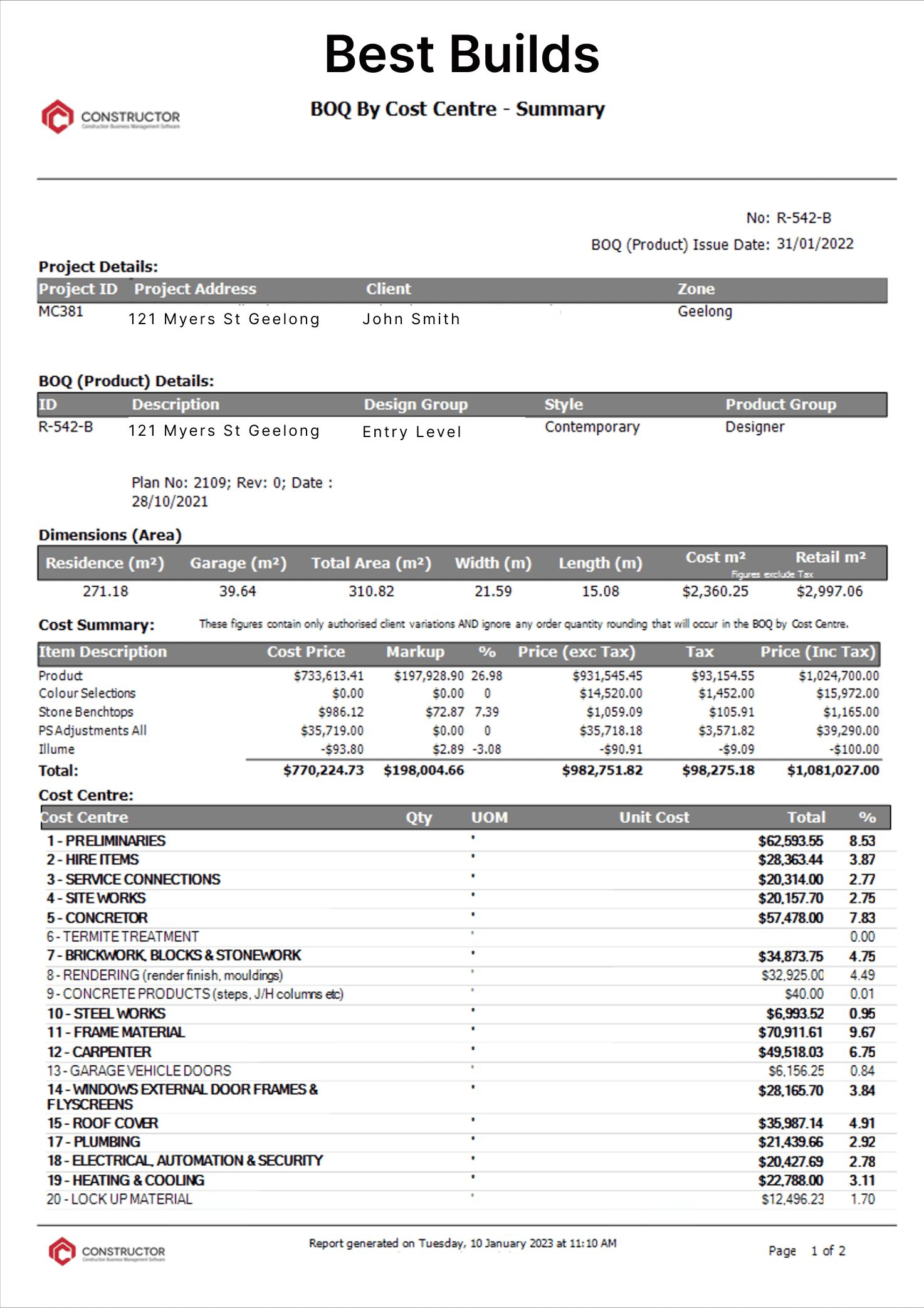Select the Lock Up Material total $12,496.23
The height and width of the screenshot is (1308, 924).
coord(792,1200)
